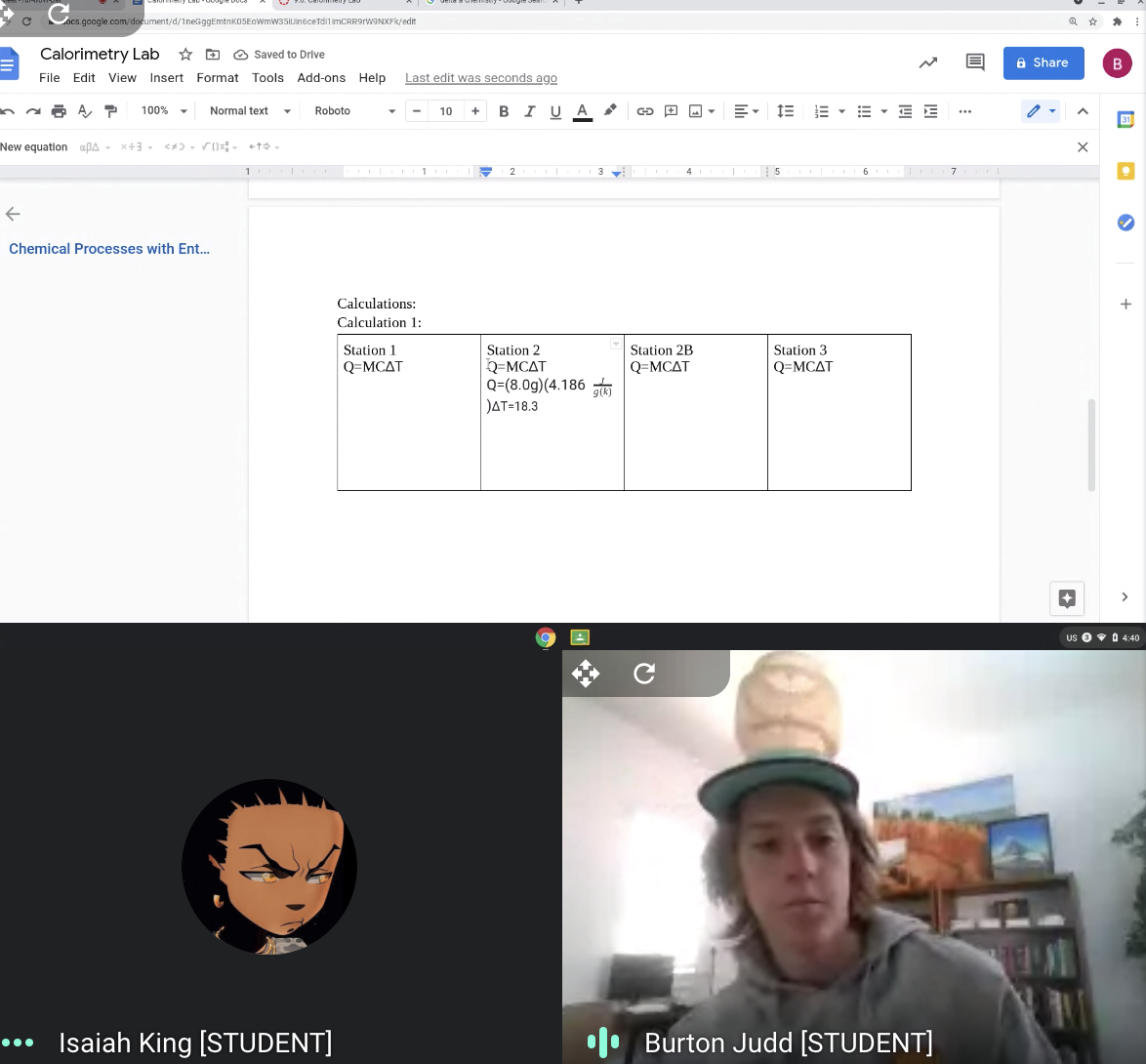Screen dimensions: 1146x1064
Task: Click Chemical Processes outline heading
Action: point(109,249)
